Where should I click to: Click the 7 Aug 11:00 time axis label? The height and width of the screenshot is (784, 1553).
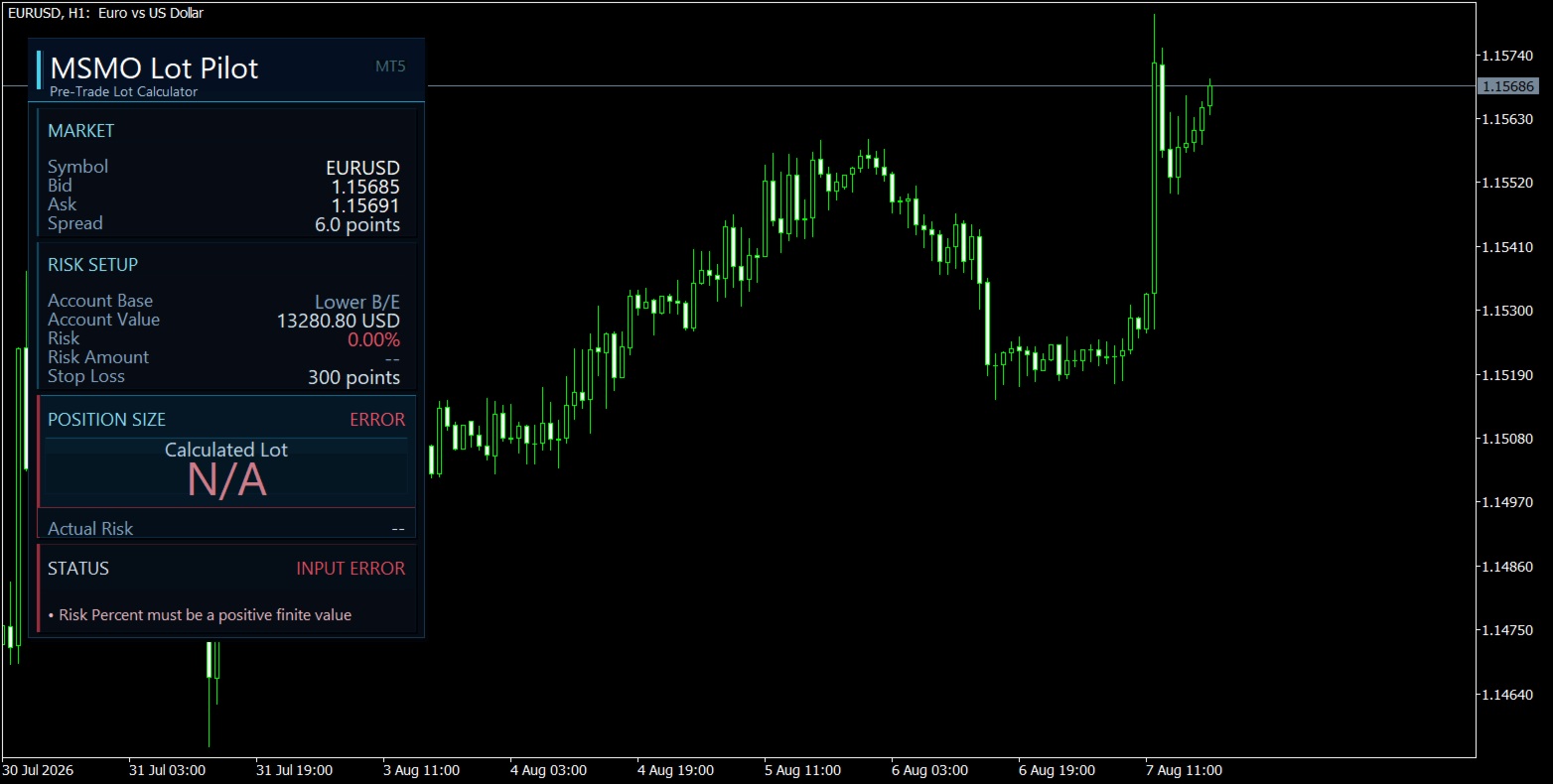tap(1184, 770)
